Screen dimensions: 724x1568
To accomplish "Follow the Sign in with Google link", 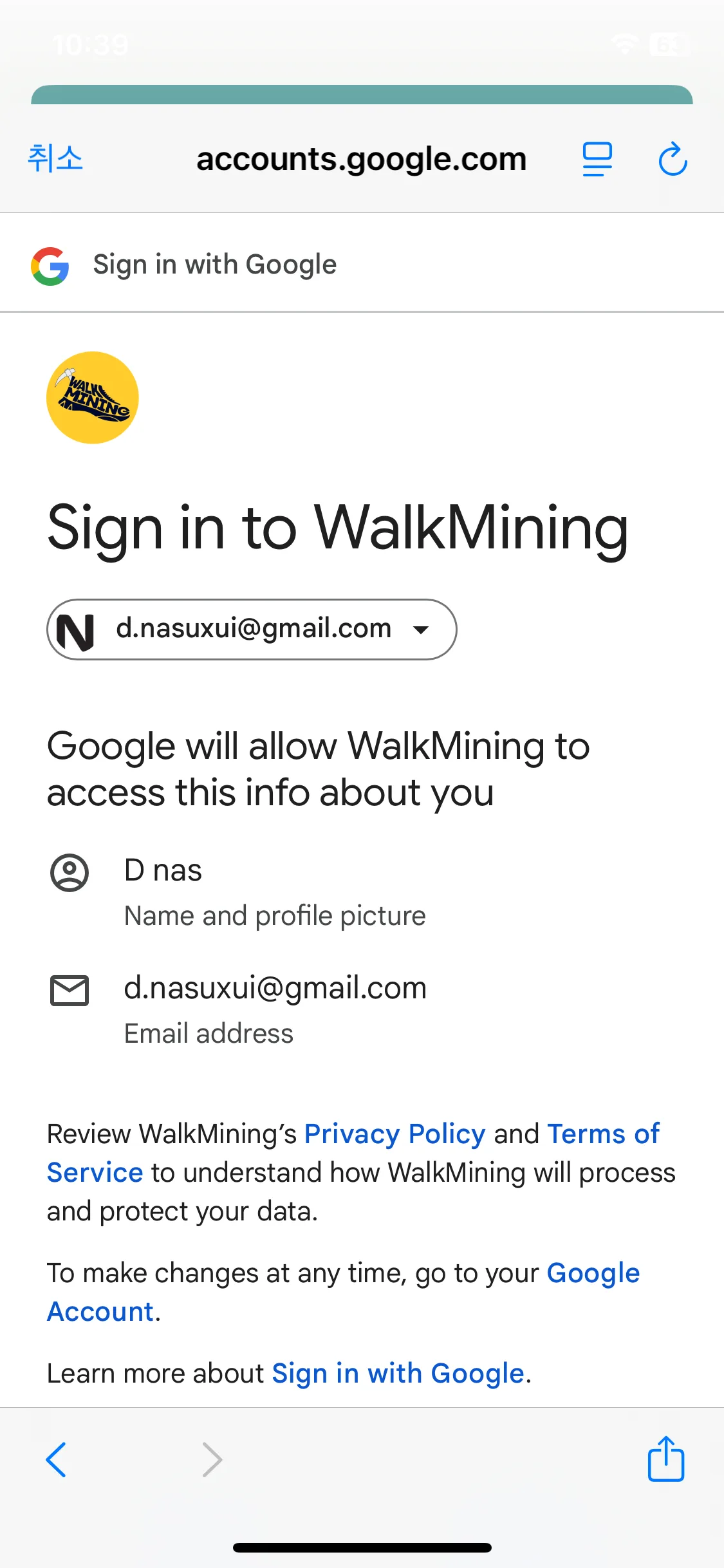I will 398,1374.
